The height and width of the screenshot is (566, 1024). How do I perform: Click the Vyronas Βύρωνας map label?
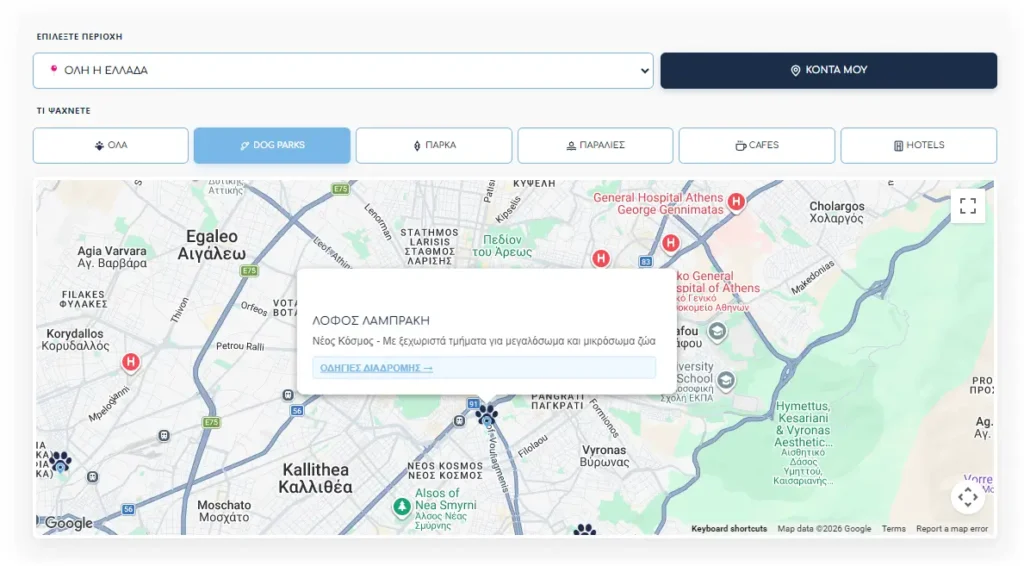pos(604,456)
